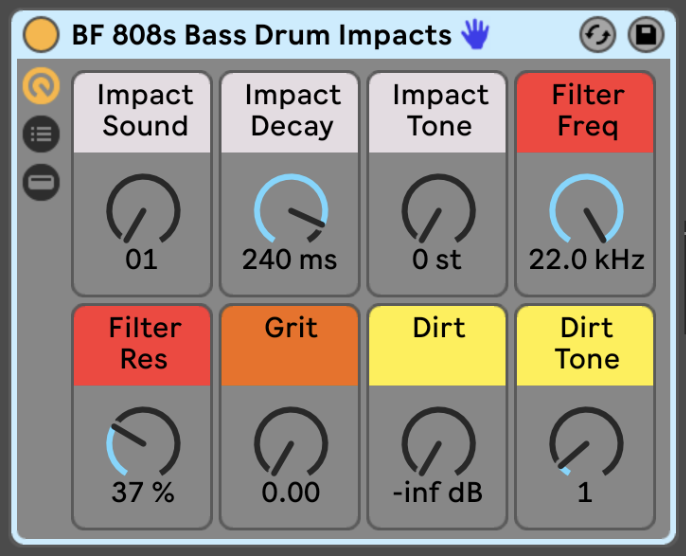Screen dimensions: 686x556
Task: Click the BF 808s Bass Drum Impacts title
Action: pos(261,35)
